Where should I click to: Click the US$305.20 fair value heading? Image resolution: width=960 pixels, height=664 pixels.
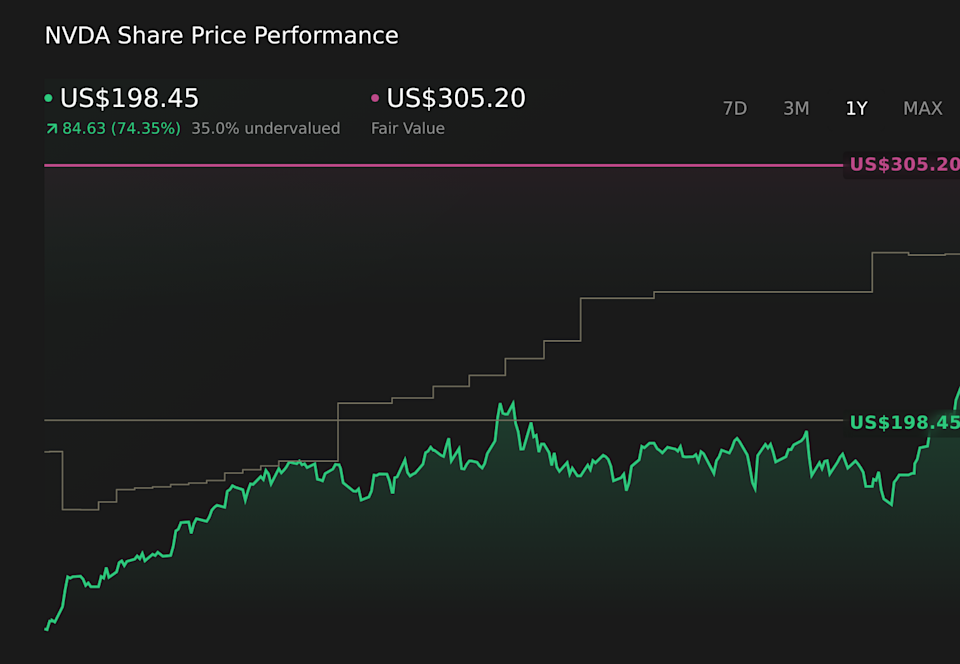pyautogui.click(x=456, y=98)
